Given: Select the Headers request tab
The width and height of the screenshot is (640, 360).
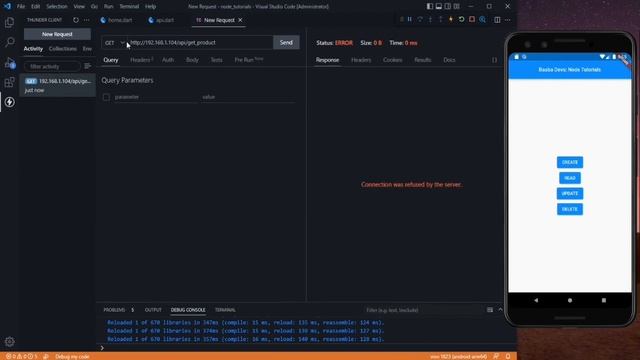Looking at the screenshot, I should coord(141,60).
